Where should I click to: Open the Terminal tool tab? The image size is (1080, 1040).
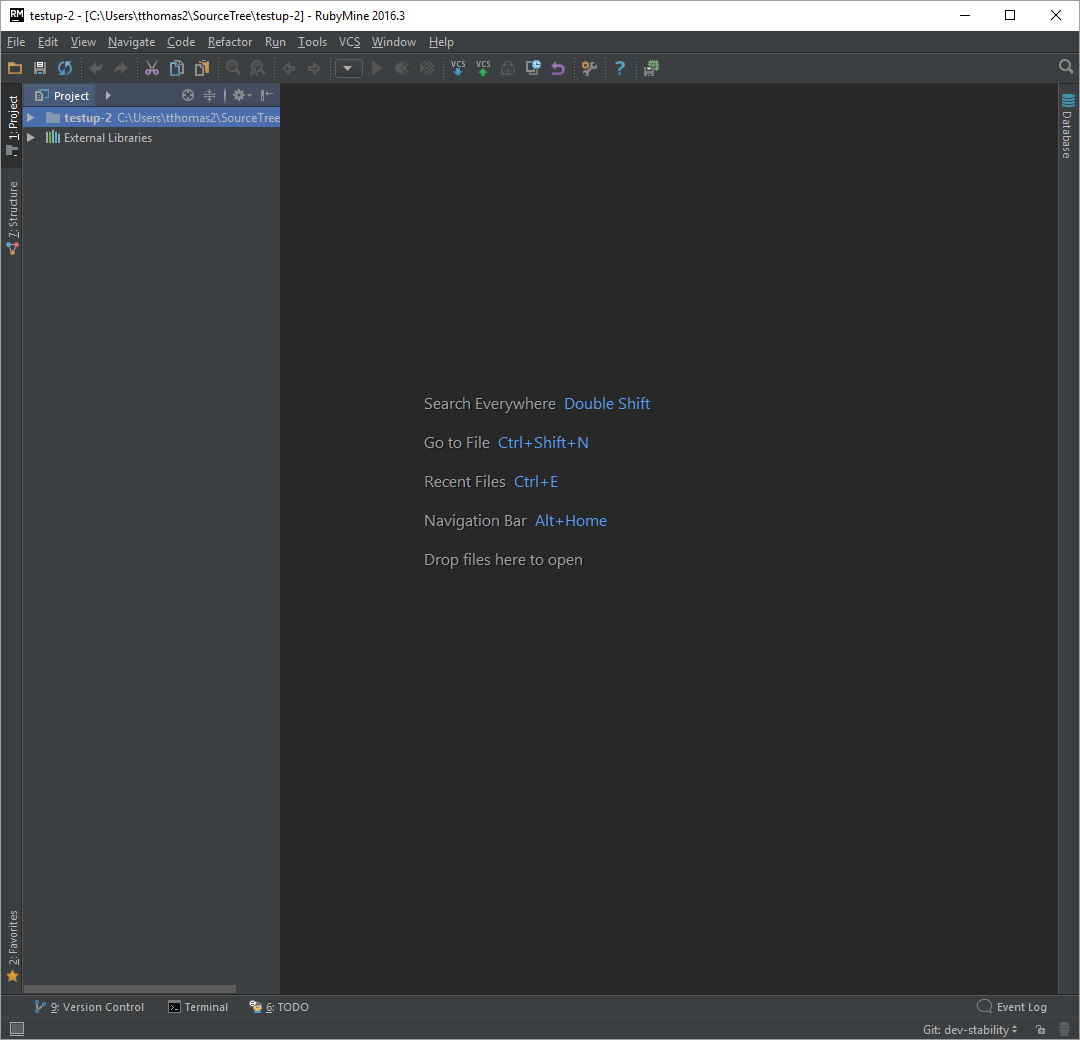pos(198,1007)
